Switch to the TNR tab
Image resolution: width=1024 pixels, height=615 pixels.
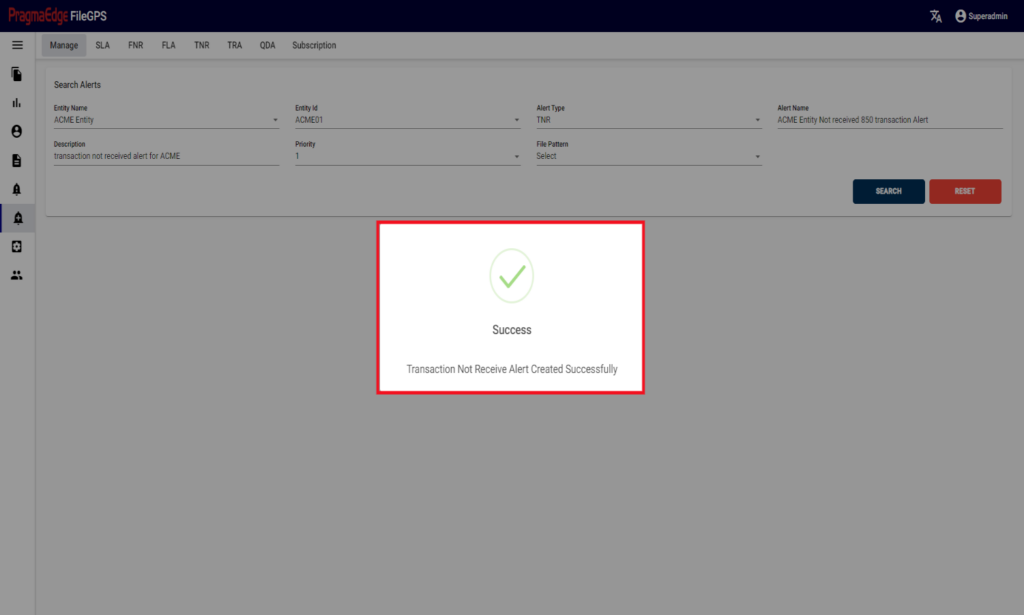click(x=202, y=45)
